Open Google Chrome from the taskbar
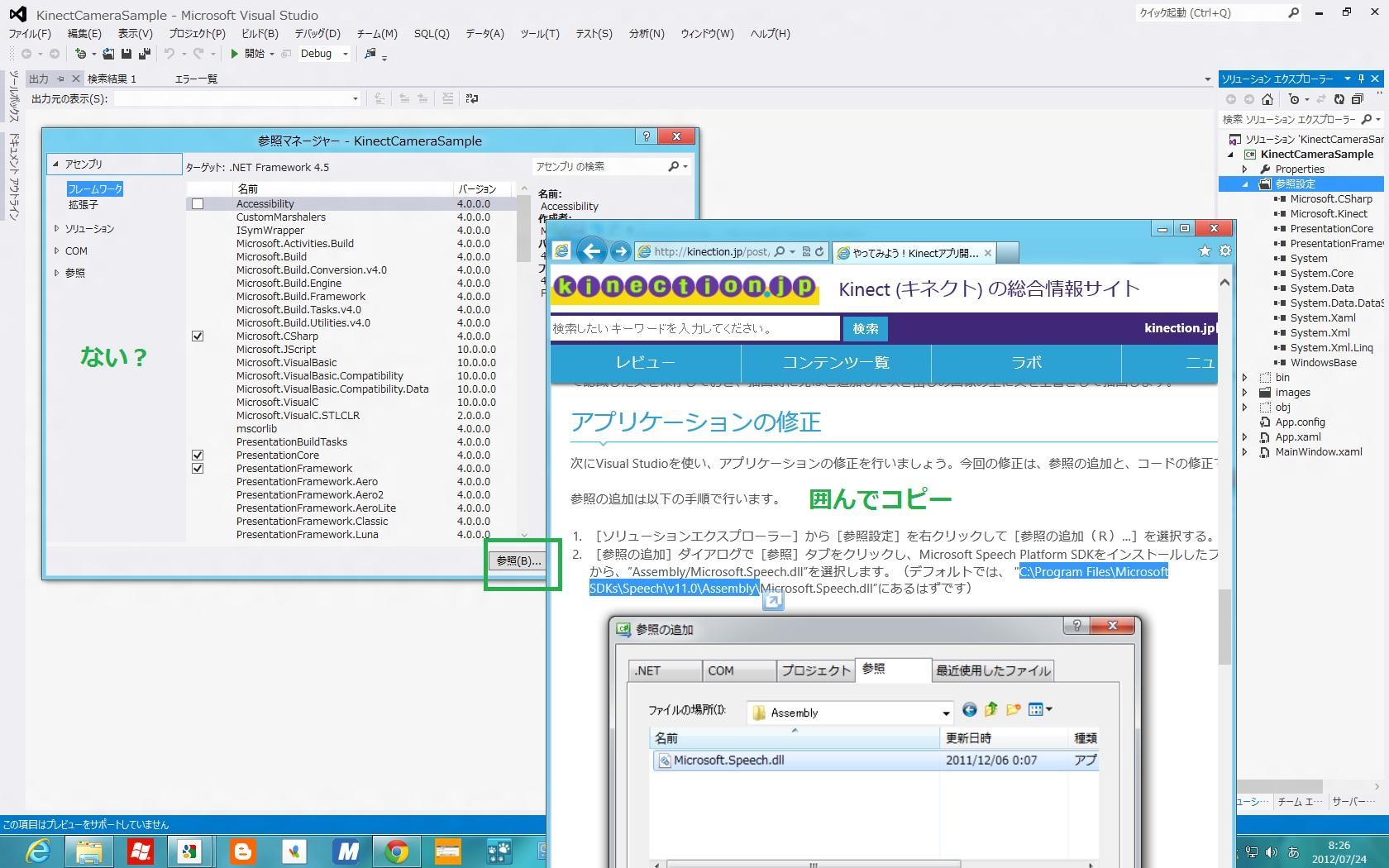This screenshot has height=868, width=1389. pos(396,851)
